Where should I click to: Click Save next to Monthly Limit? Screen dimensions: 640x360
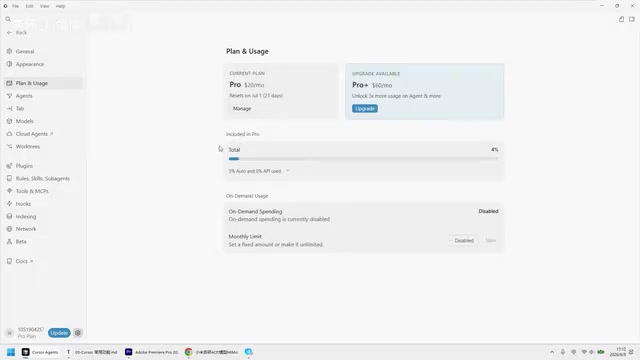[491, 240]
